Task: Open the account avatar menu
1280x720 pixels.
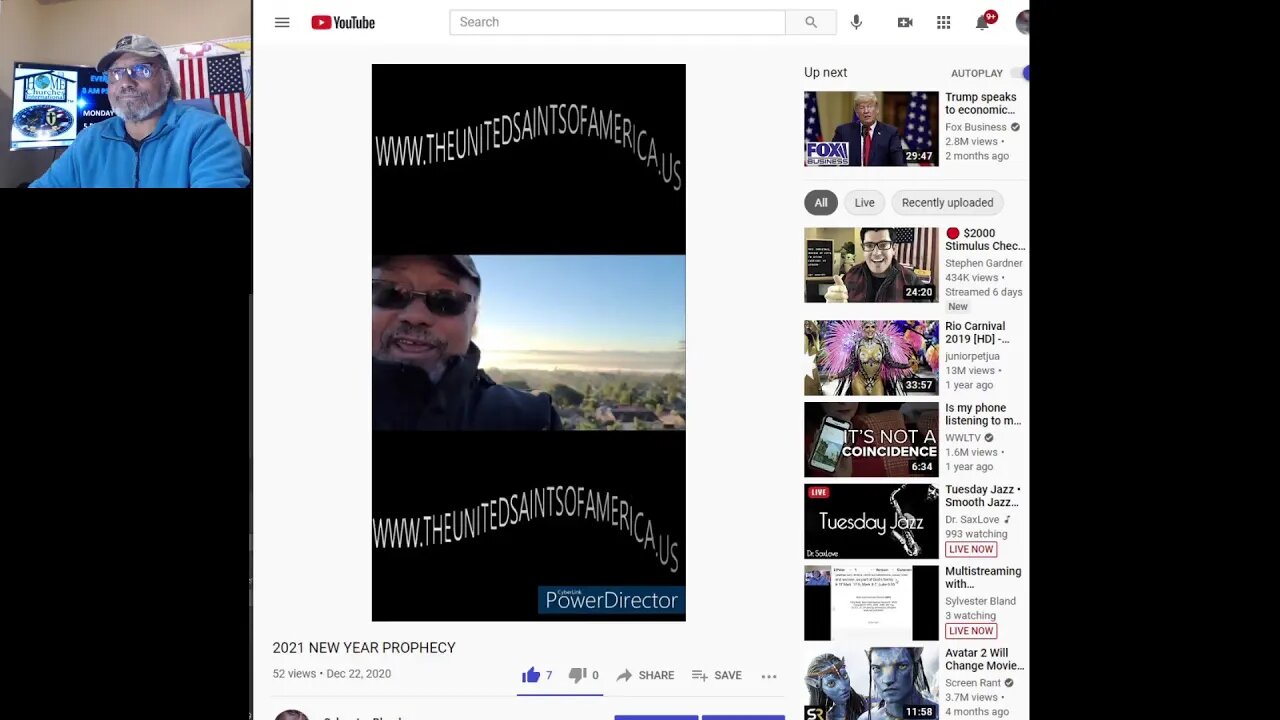Action: point(1022,22)
